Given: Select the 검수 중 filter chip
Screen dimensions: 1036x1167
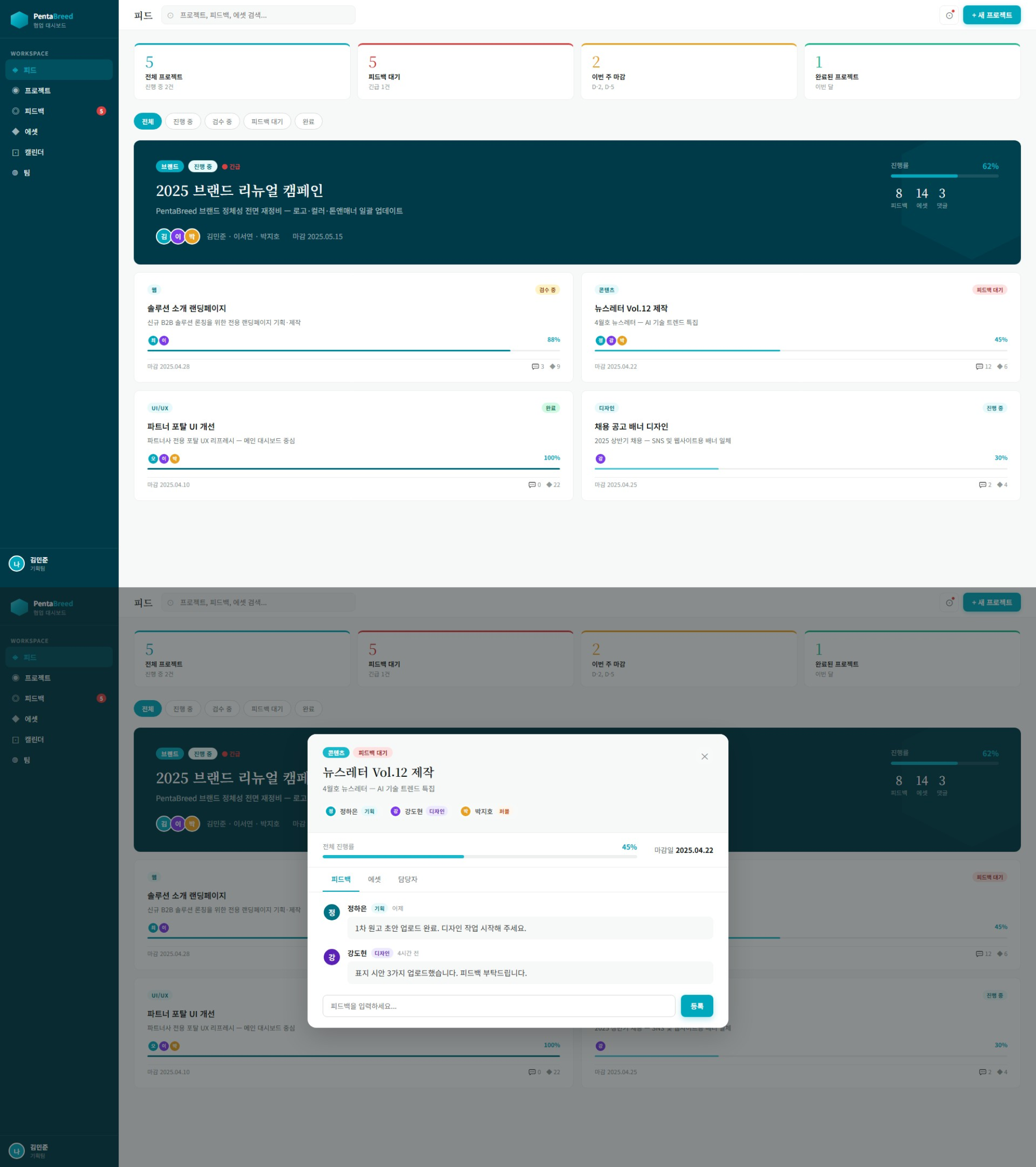Looking at the screenshot, I should pos(222,122).
